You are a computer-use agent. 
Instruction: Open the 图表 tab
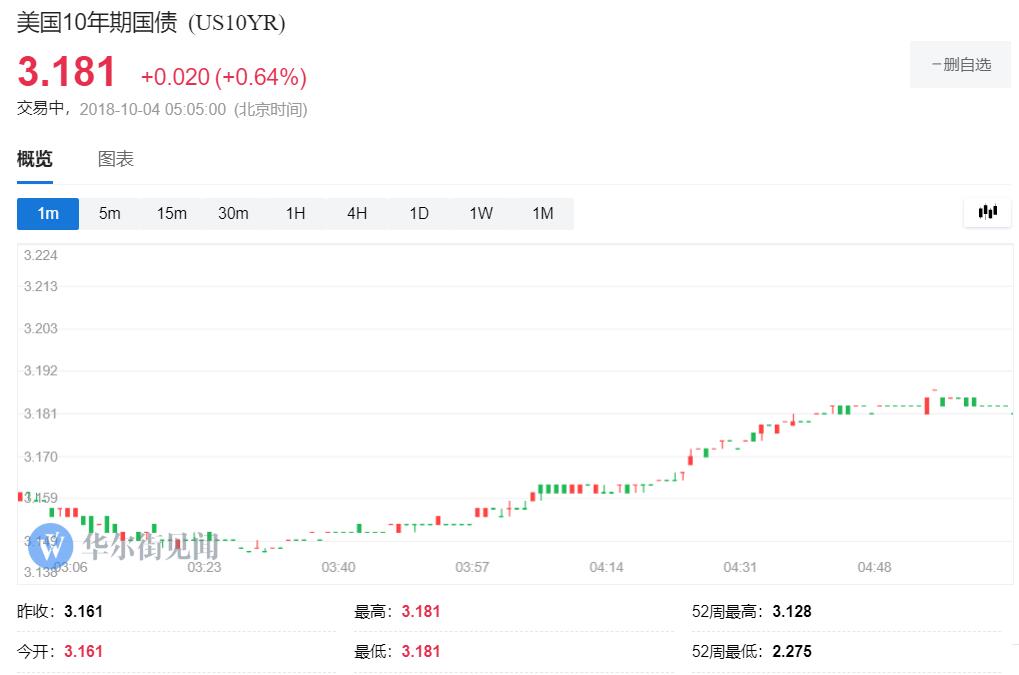click(116, 159)
